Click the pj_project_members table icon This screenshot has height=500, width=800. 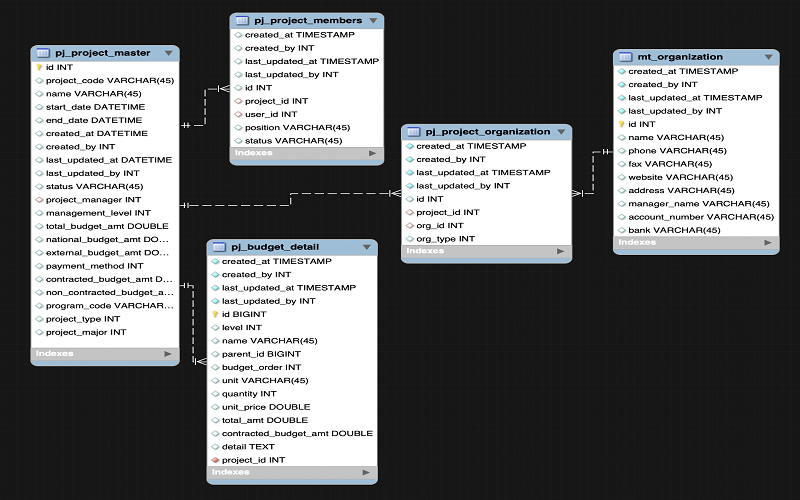point(241,20)
